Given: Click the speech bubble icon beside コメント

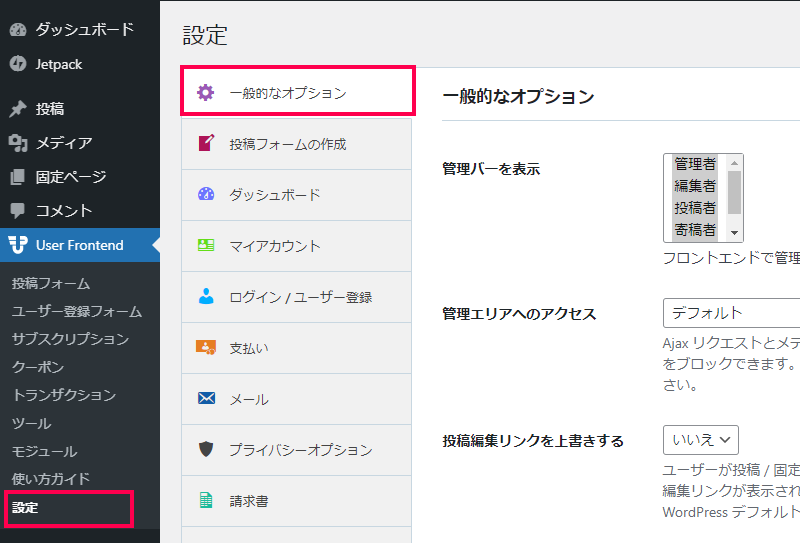Looking at the screenshot, I should click(x=18, y=211).
